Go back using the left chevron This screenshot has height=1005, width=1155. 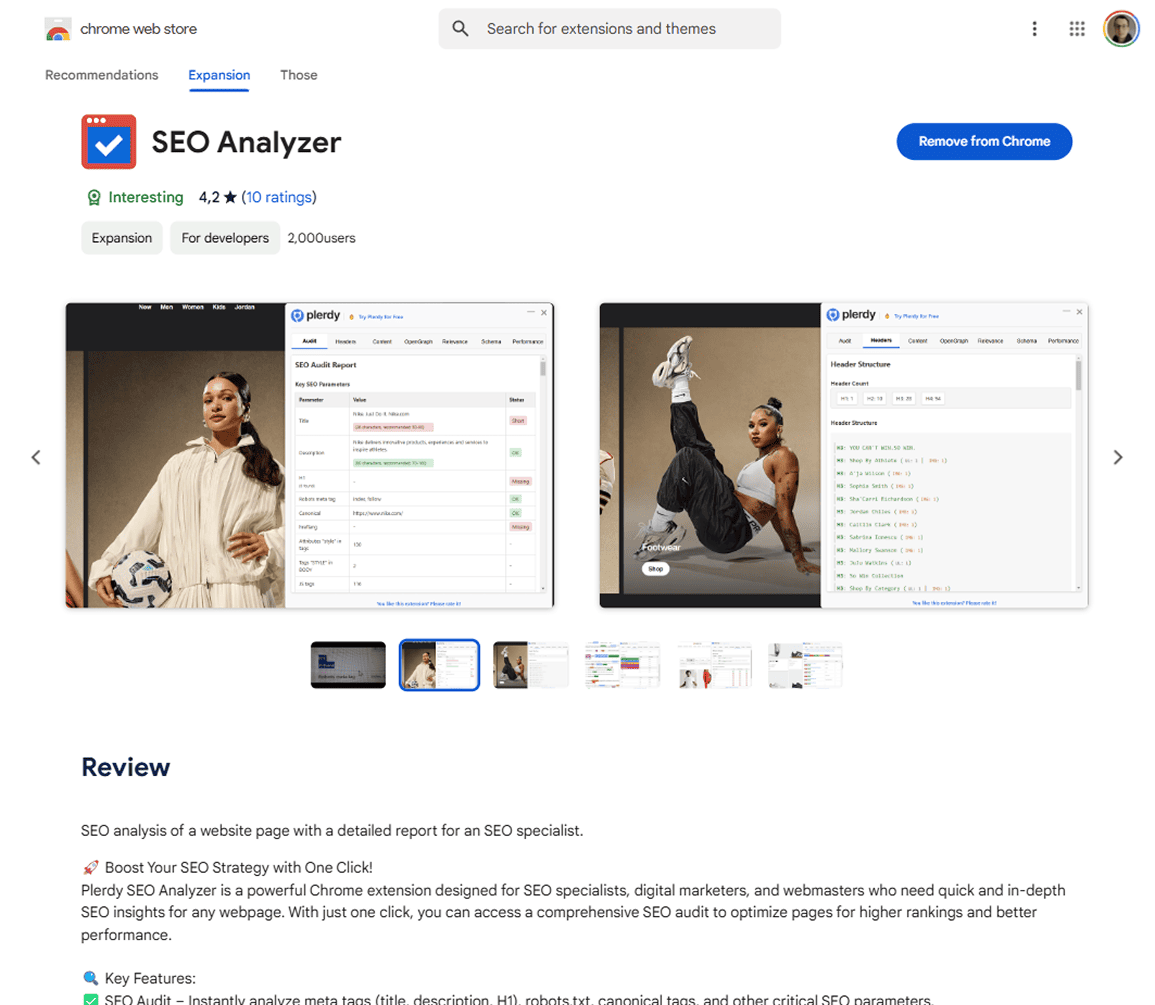pos(36,457)
